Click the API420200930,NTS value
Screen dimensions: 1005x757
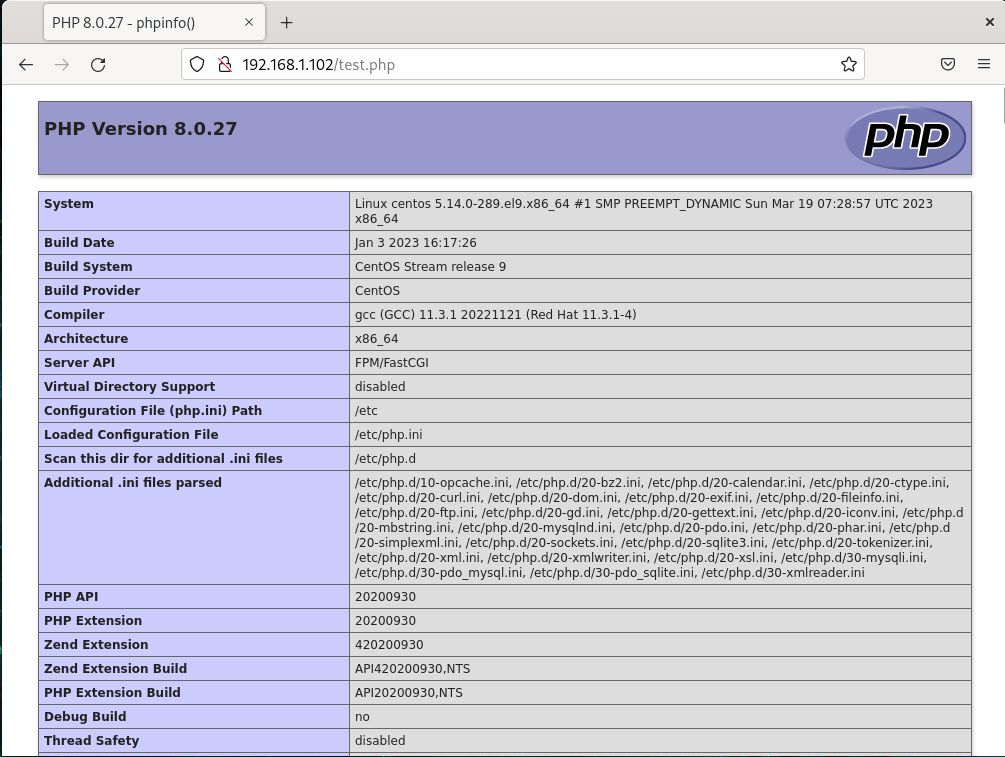pyautogui.click(x=413, y=669)
